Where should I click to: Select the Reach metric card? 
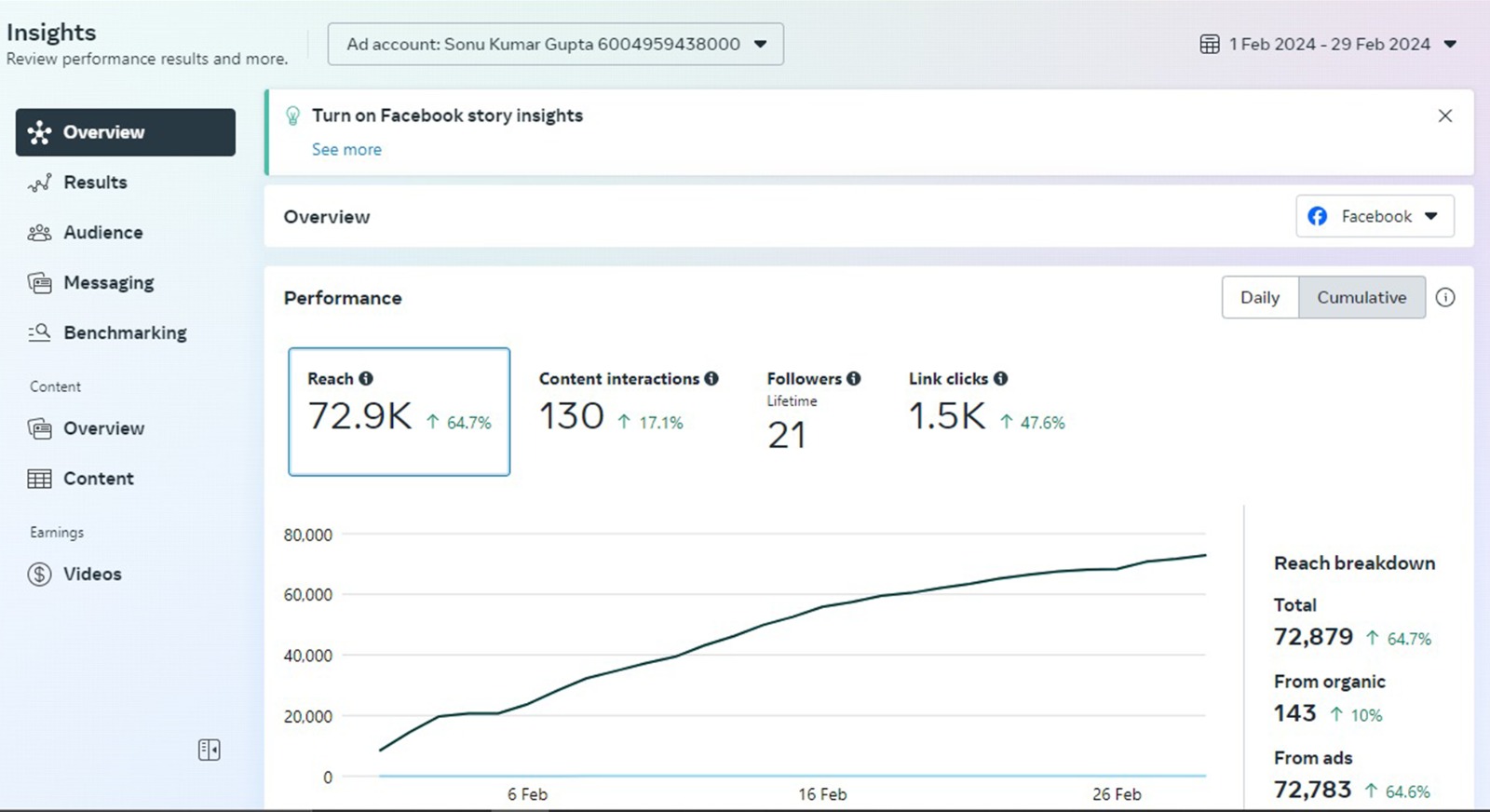coord(399,411)
